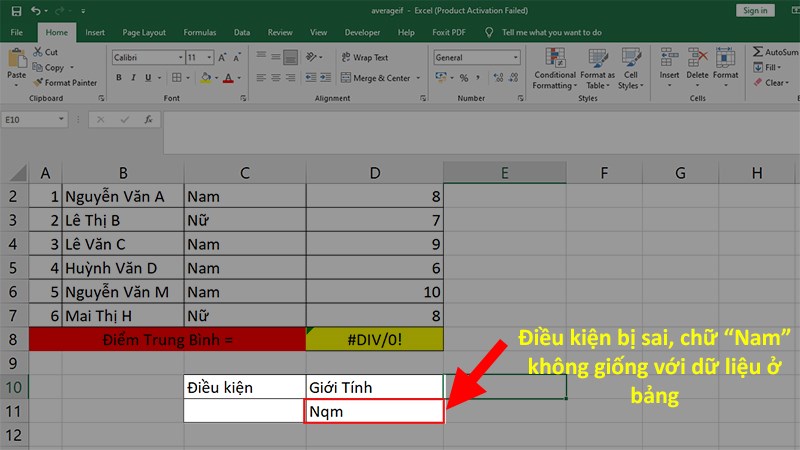
Task: Switch to the Page Layout tab
Action: [x=144, y=33]
